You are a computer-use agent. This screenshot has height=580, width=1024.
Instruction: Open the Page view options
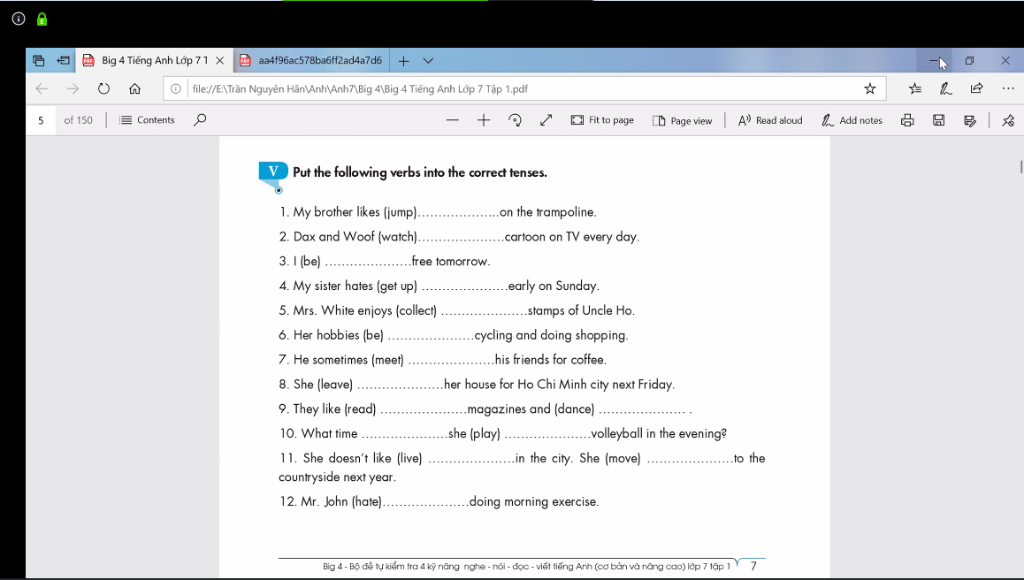682,121
